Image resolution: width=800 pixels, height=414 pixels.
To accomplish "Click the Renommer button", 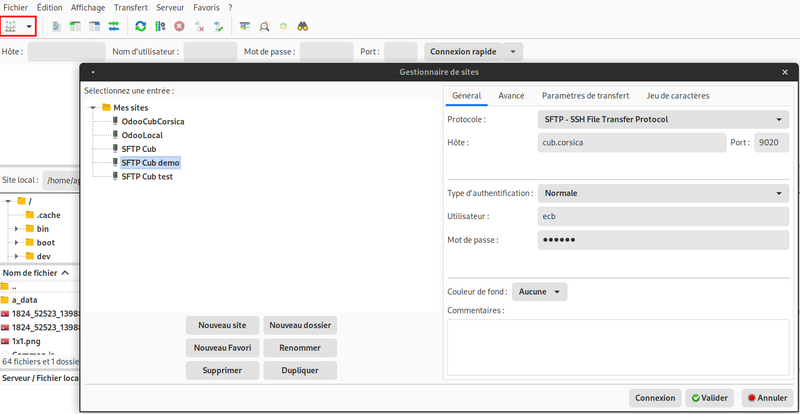I will [300, 348].
